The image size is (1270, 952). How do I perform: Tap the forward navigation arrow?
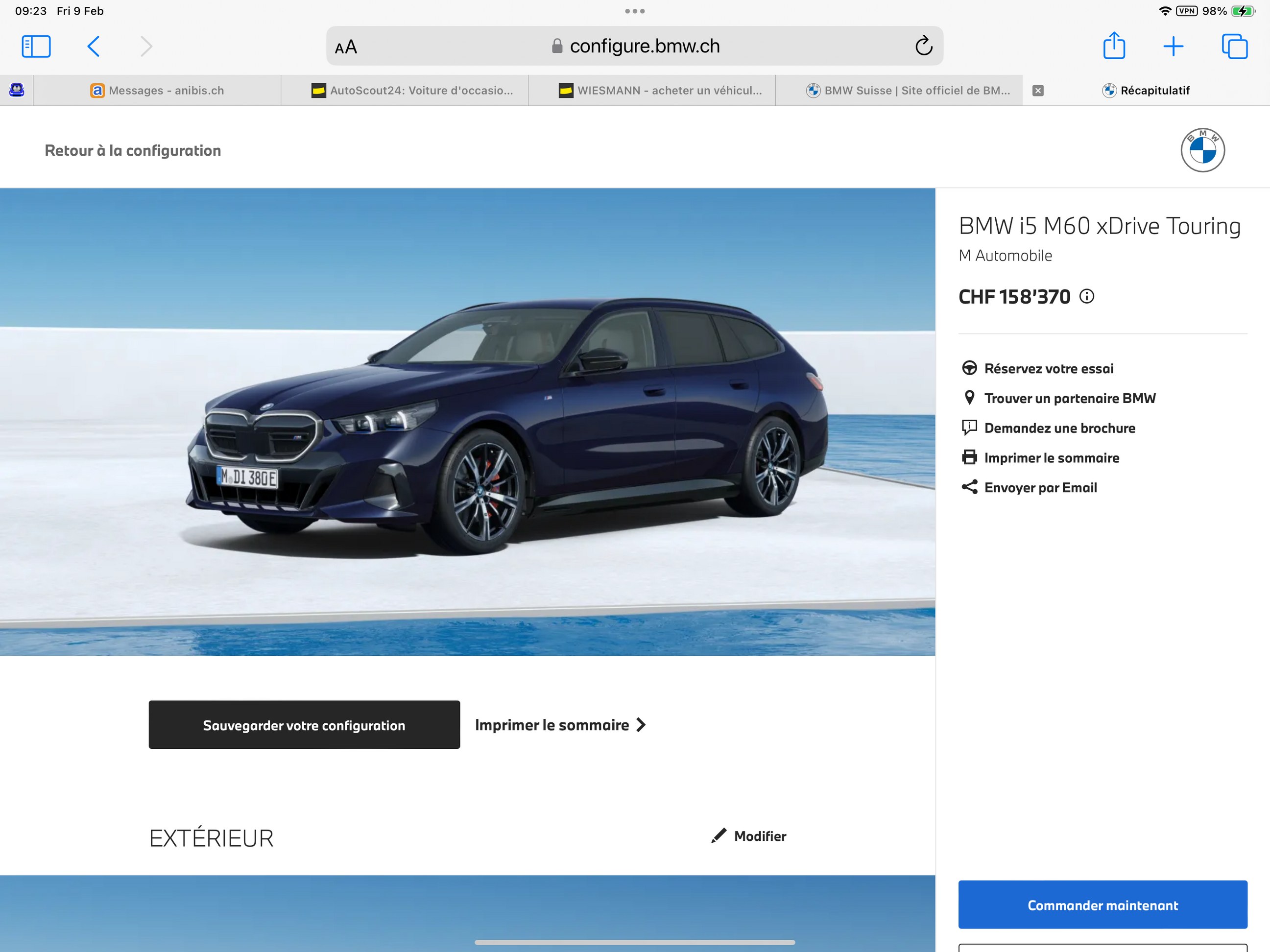(x=146, y=47)
